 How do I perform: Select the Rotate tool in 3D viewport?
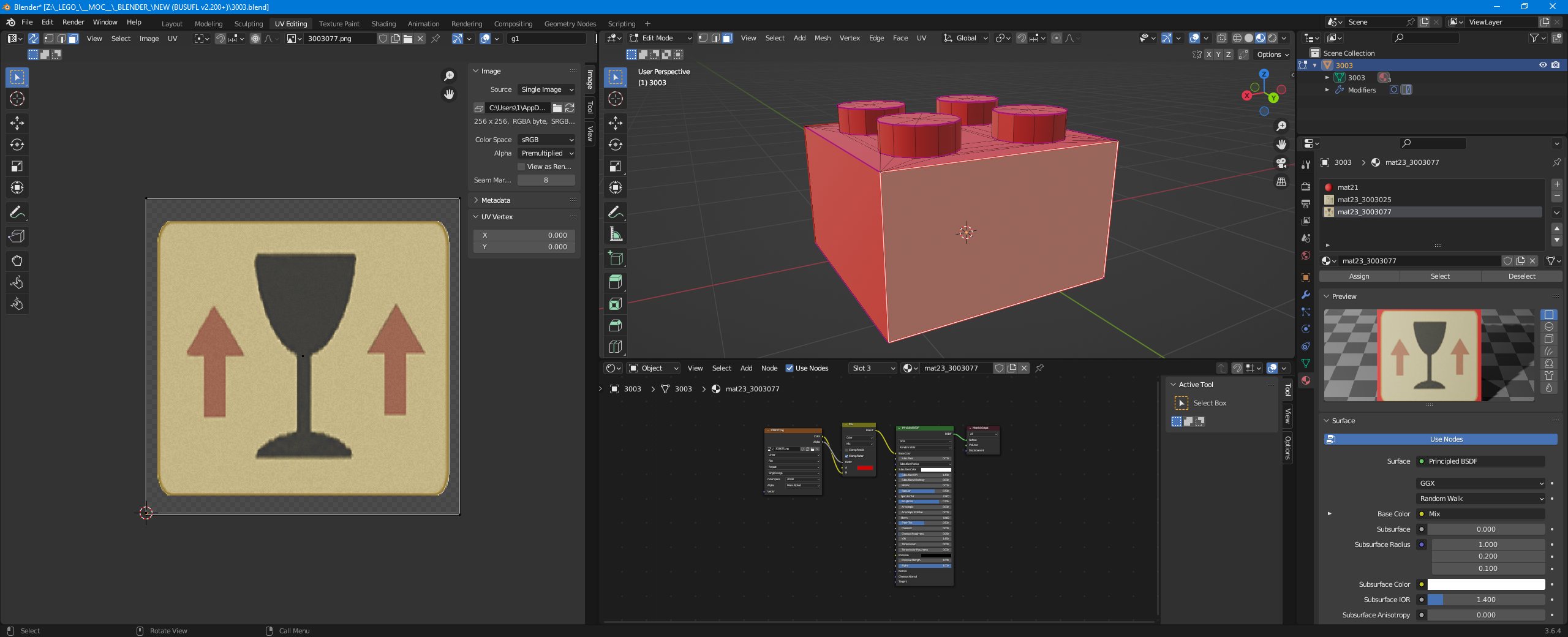coord(616,145)
